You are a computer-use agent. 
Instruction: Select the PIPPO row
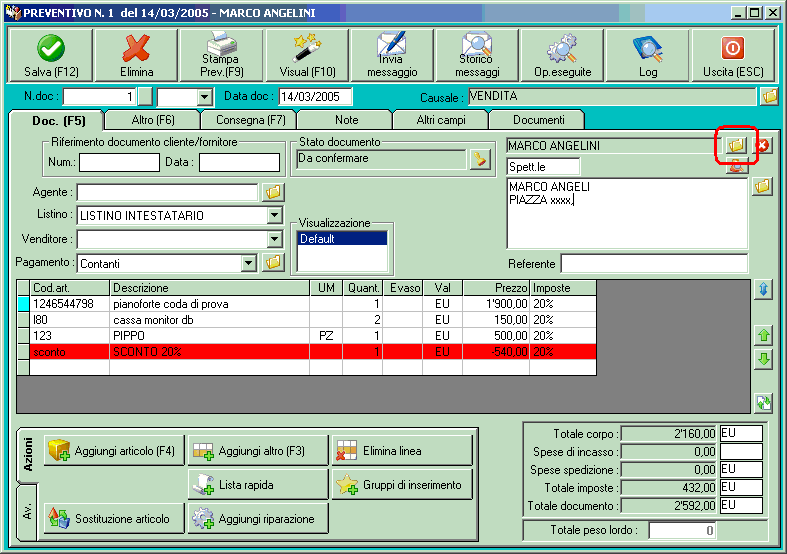pyautogui.click(x=307, y=336)
